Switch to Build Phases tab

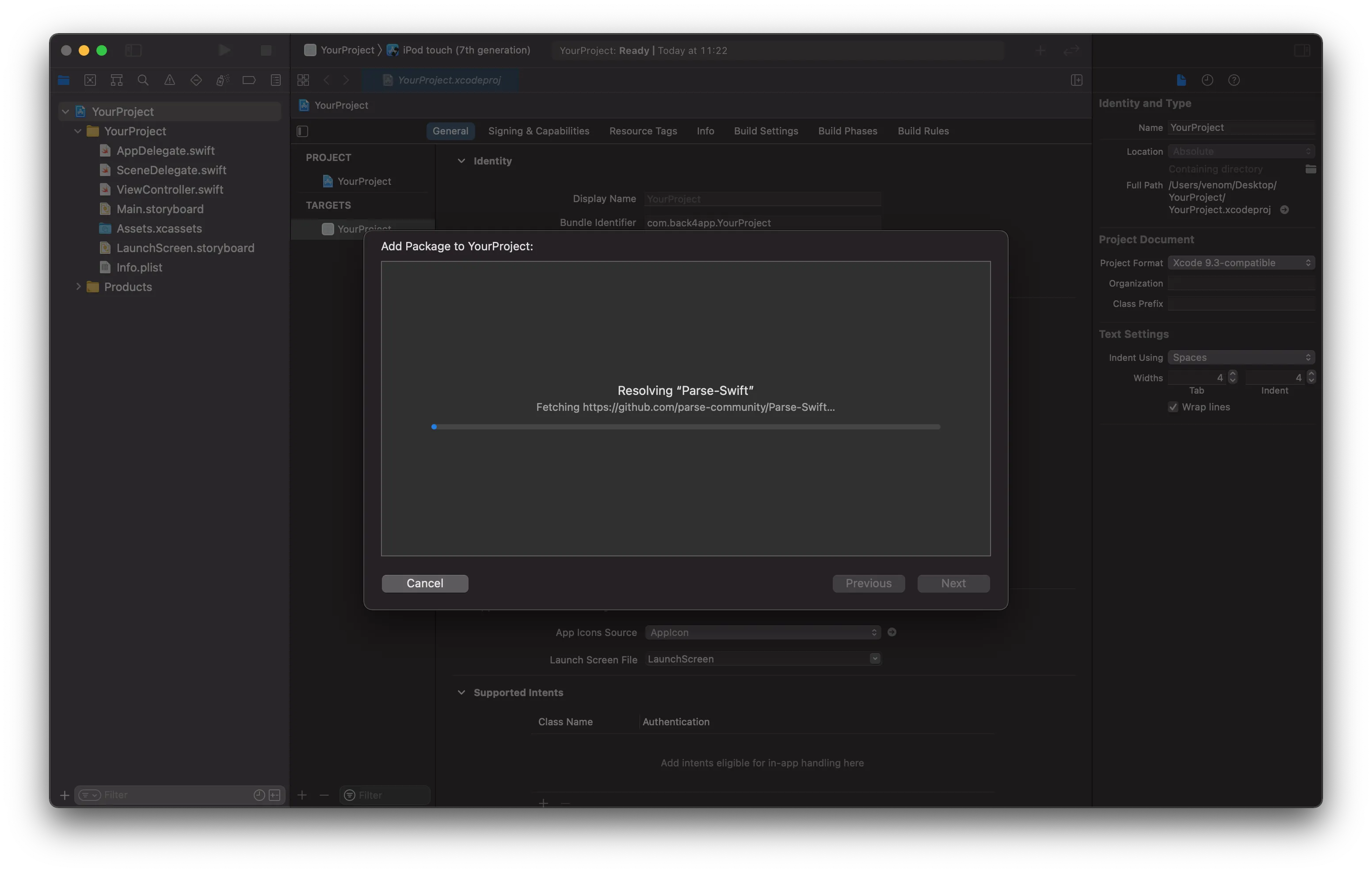click(x=847, y=130)
